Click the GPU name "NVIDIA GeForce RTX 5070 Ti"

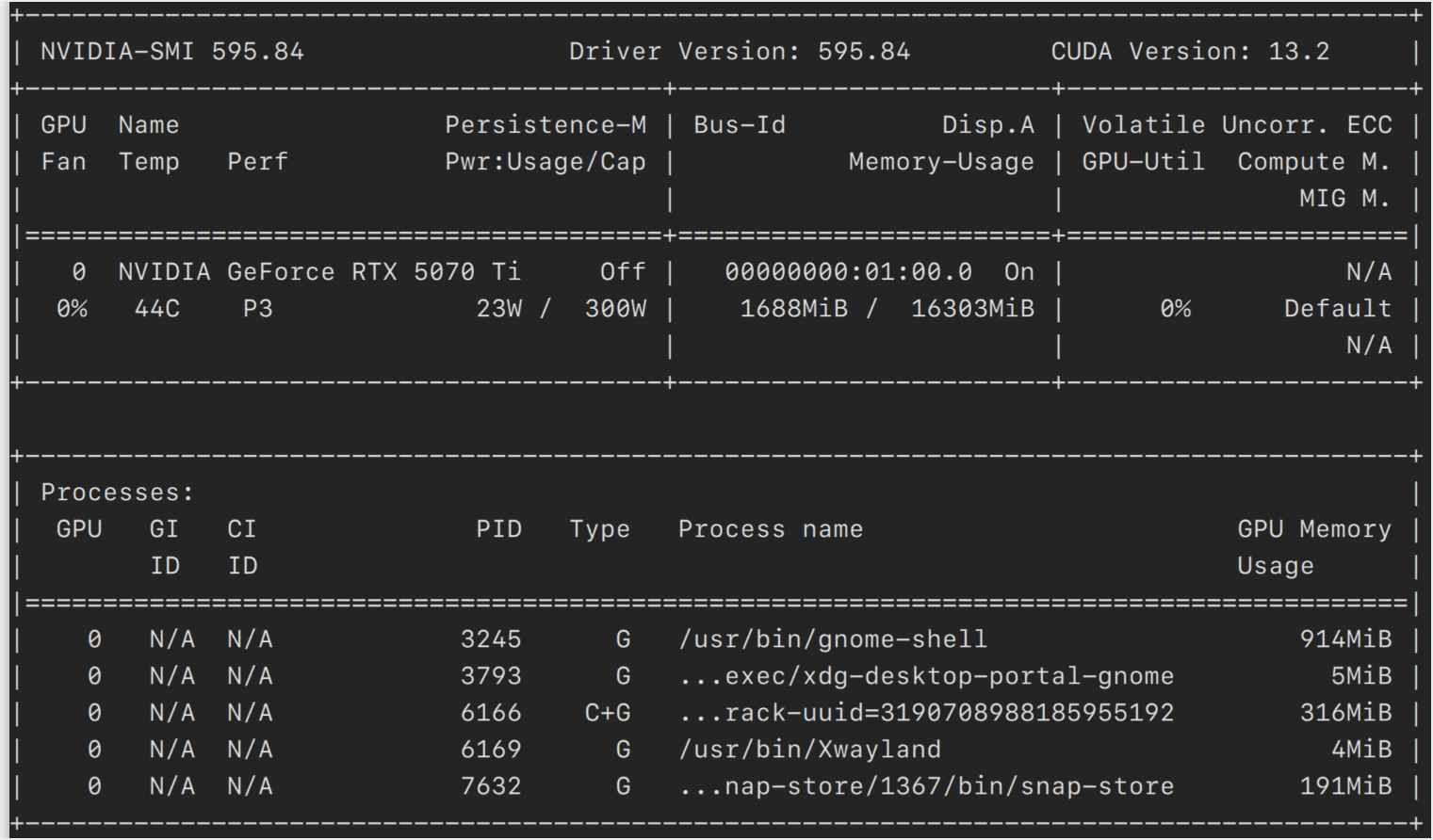[x=319, y=272]
